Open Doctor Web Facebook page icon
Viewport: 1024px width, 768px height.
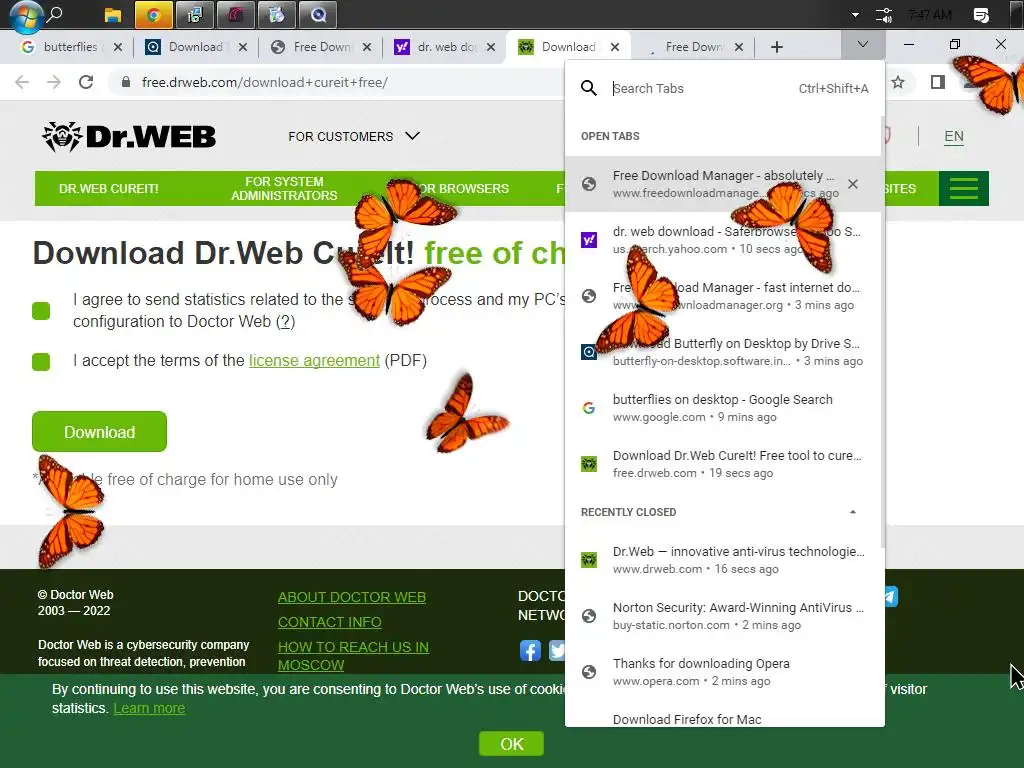tap(530, 650)
